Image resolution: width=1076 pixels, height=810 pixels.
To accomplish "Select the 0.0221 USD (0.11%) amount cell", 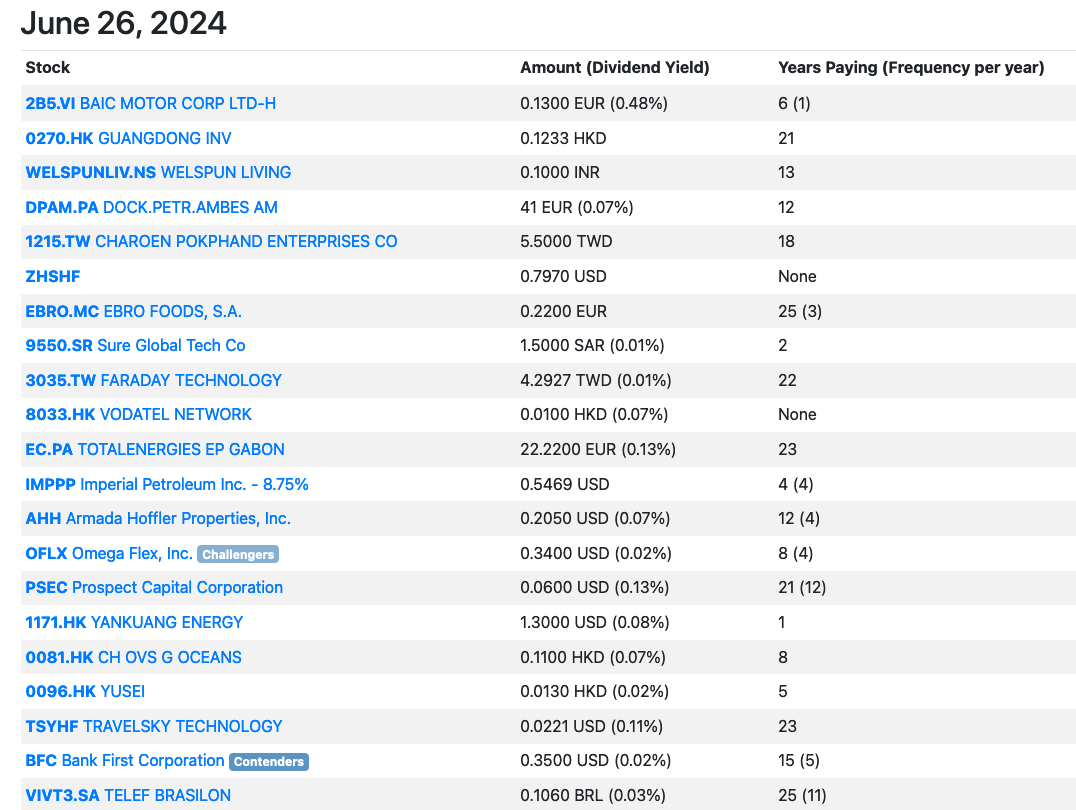I will pyautogui.click(x=592, y=726).
